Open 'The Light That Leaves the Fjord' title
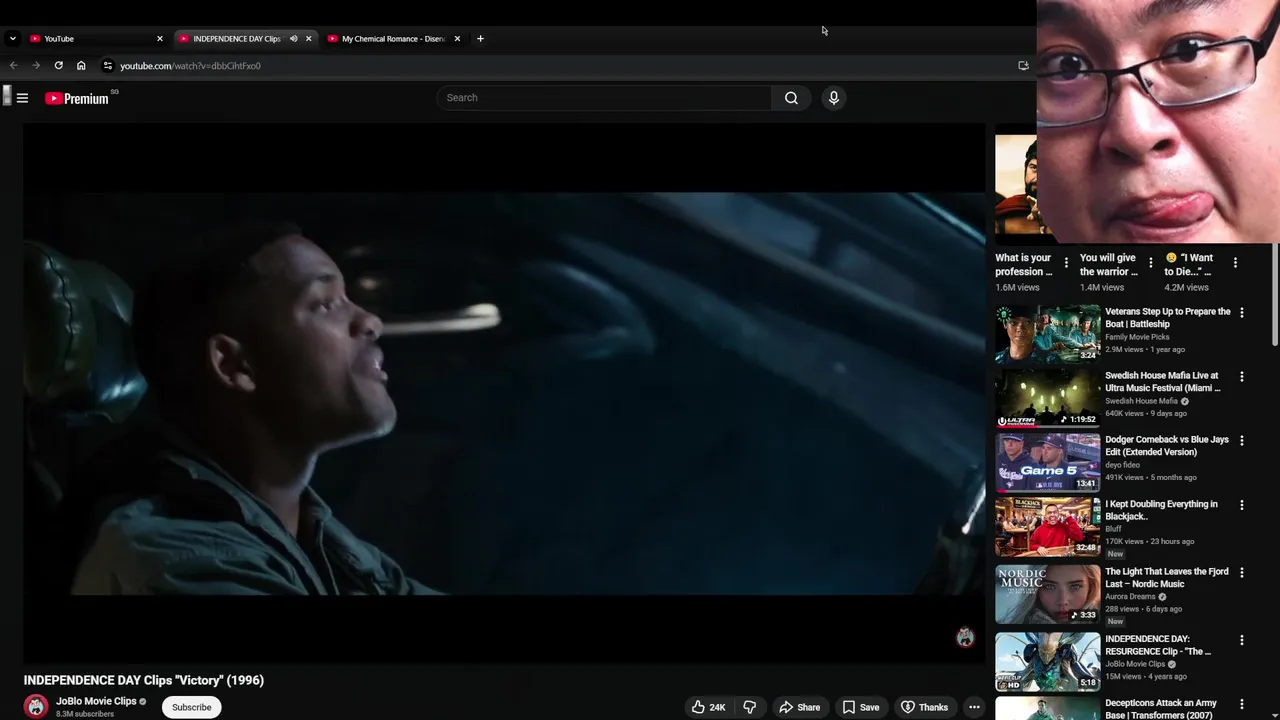The width and height of the screenshot is (1280, 720). [1166, 578]
